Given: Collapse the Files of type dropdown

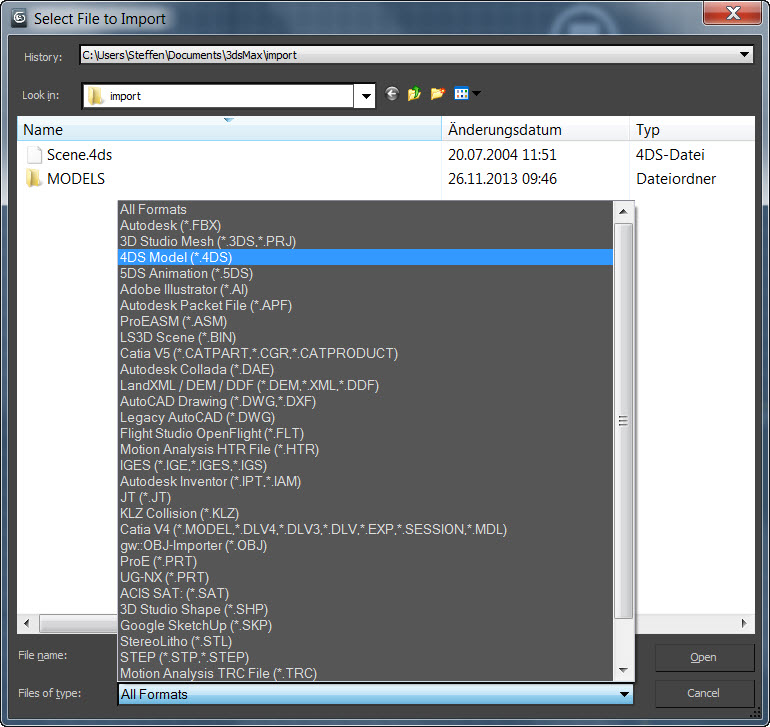Looking at the screenshot, I should [624, 694].
